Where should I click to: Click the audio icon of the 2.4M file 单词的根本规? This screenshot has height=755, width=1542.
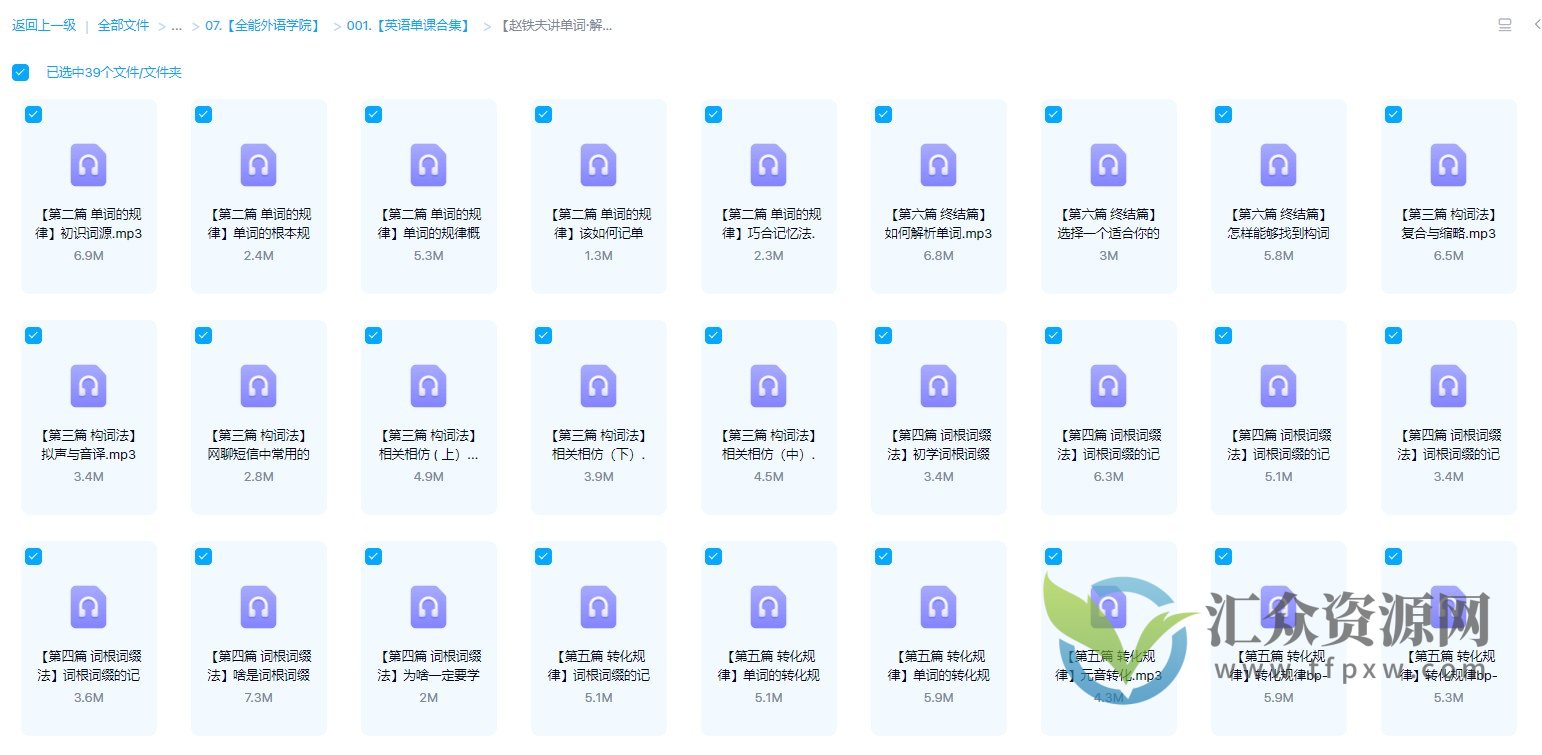coord(258,165)
